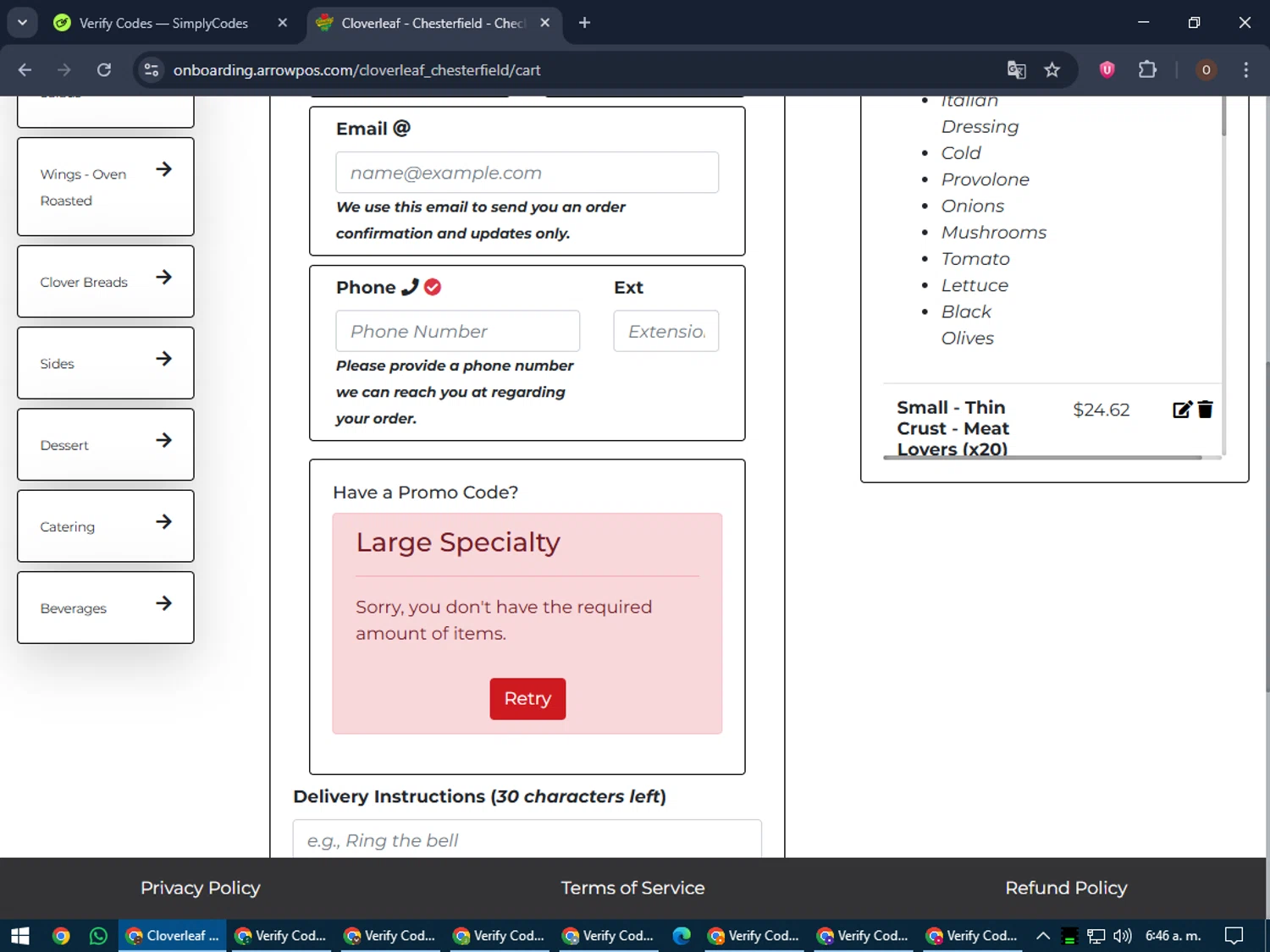This screenshot has height=952, width=1270.
Task: Open the Google Translate page icon
Action: click(x=1016, y=70)
